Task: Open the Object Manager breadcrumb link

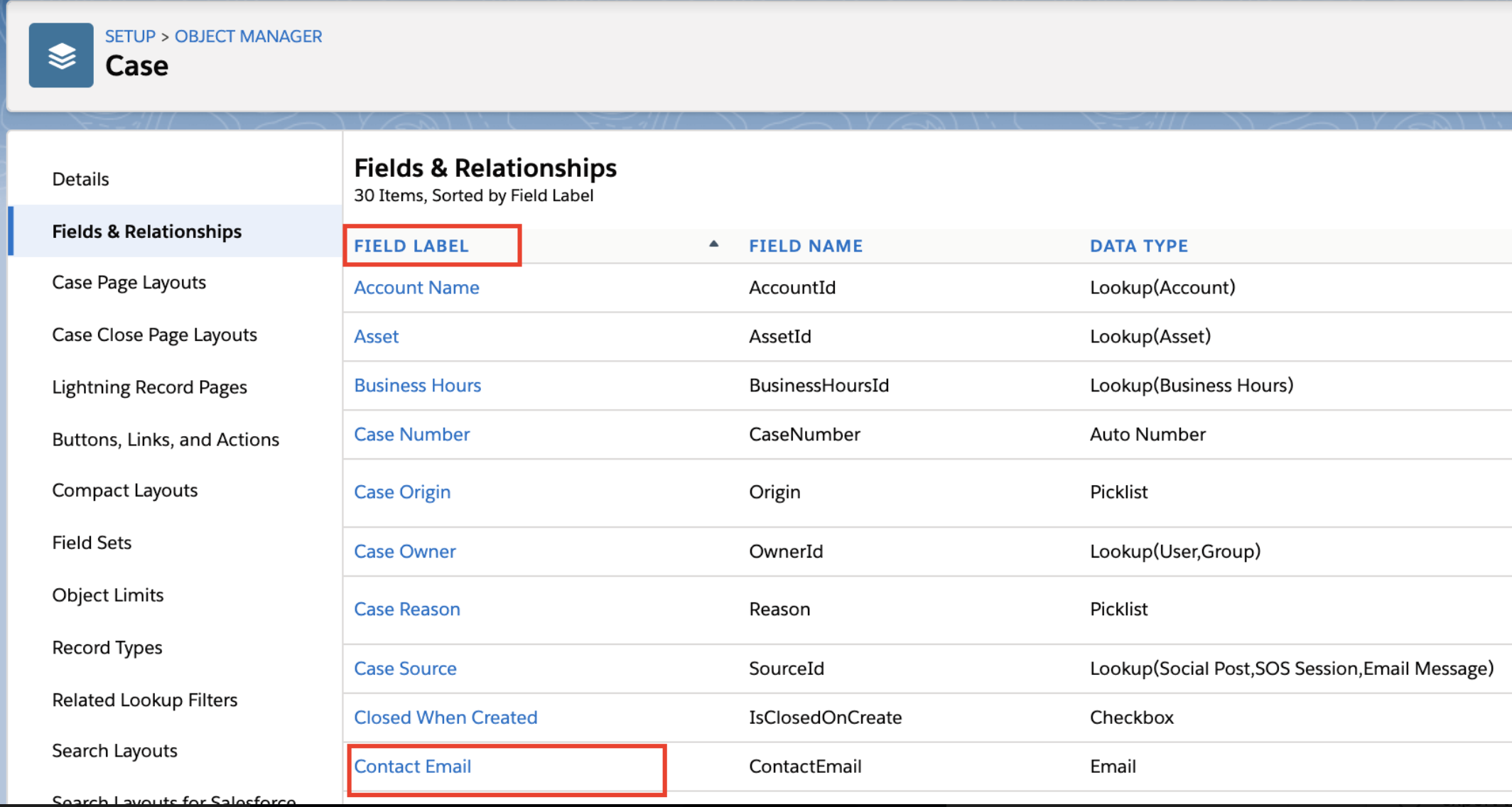Action: coord(248,36)
